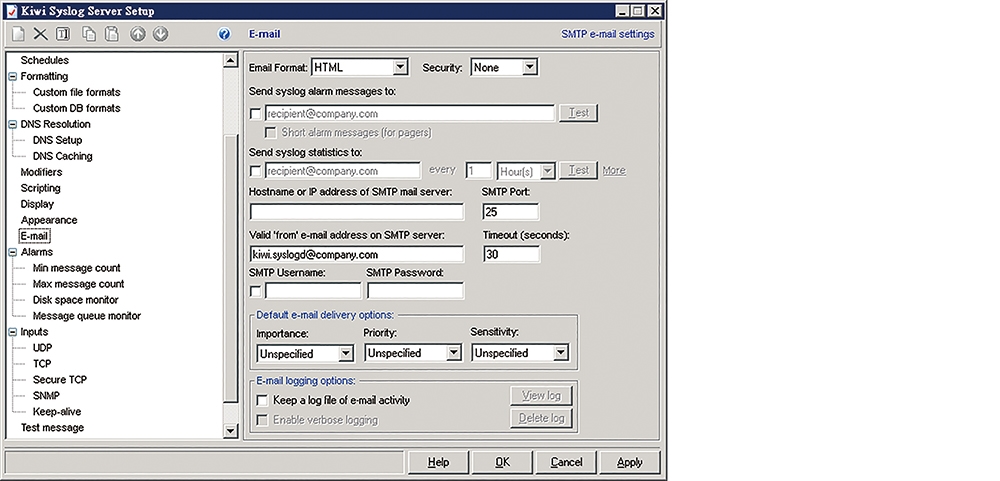Select Disk space monitor in the tree
Screen dimensions: 1000x481
(76, 300)
